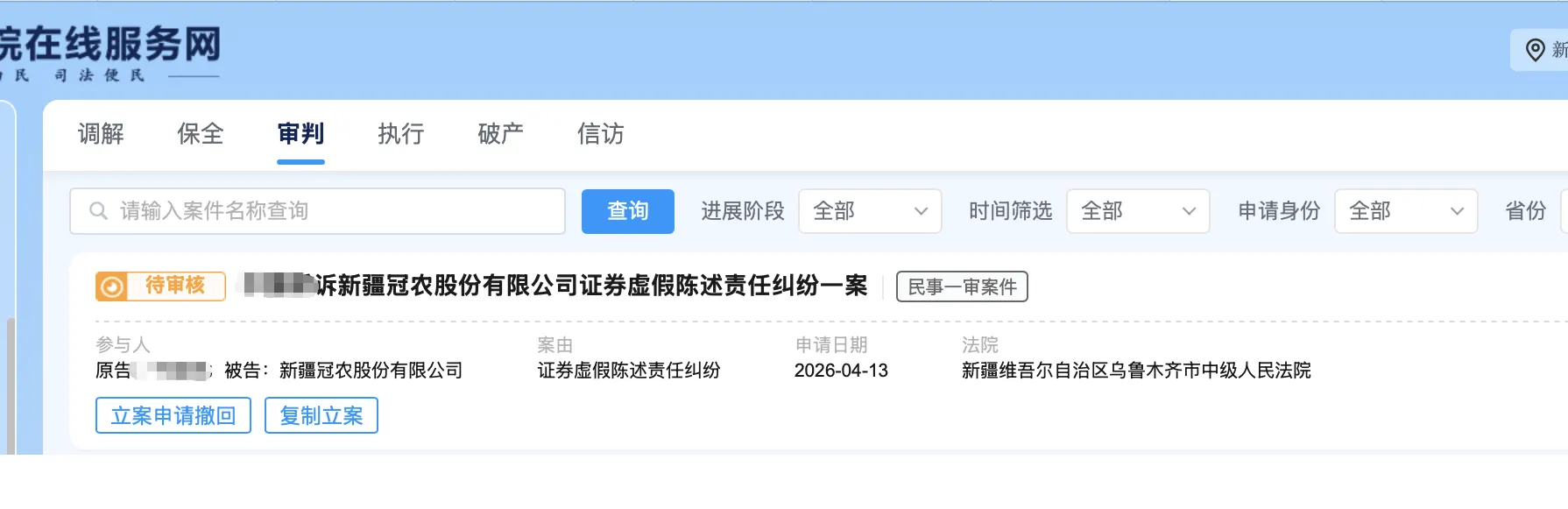Screen dimensions: 1568x509
Task: Click the 2026-04-13 application date
Action: (841, 371)
